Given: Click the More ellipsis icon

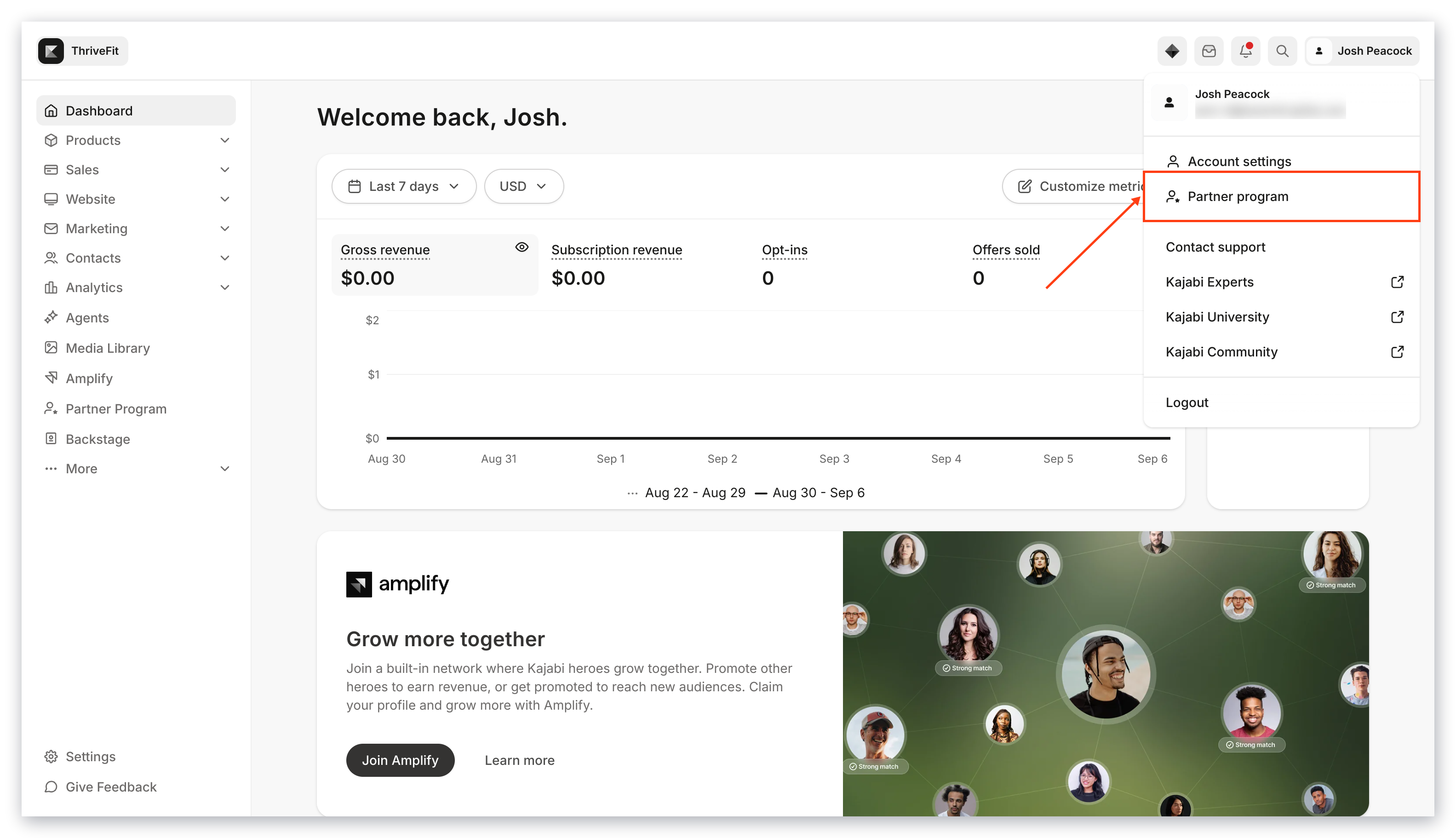Looking at the screenshot, I should click(x=51, y=469).
